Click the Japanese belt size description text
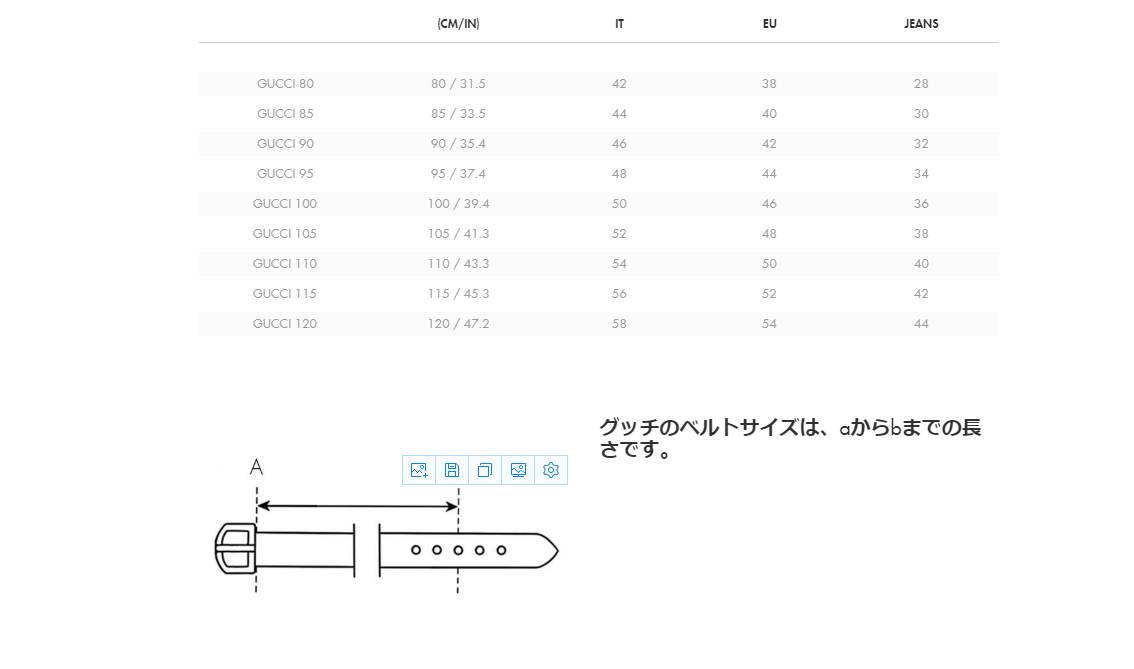1134x669 pixels. (790, 438)
